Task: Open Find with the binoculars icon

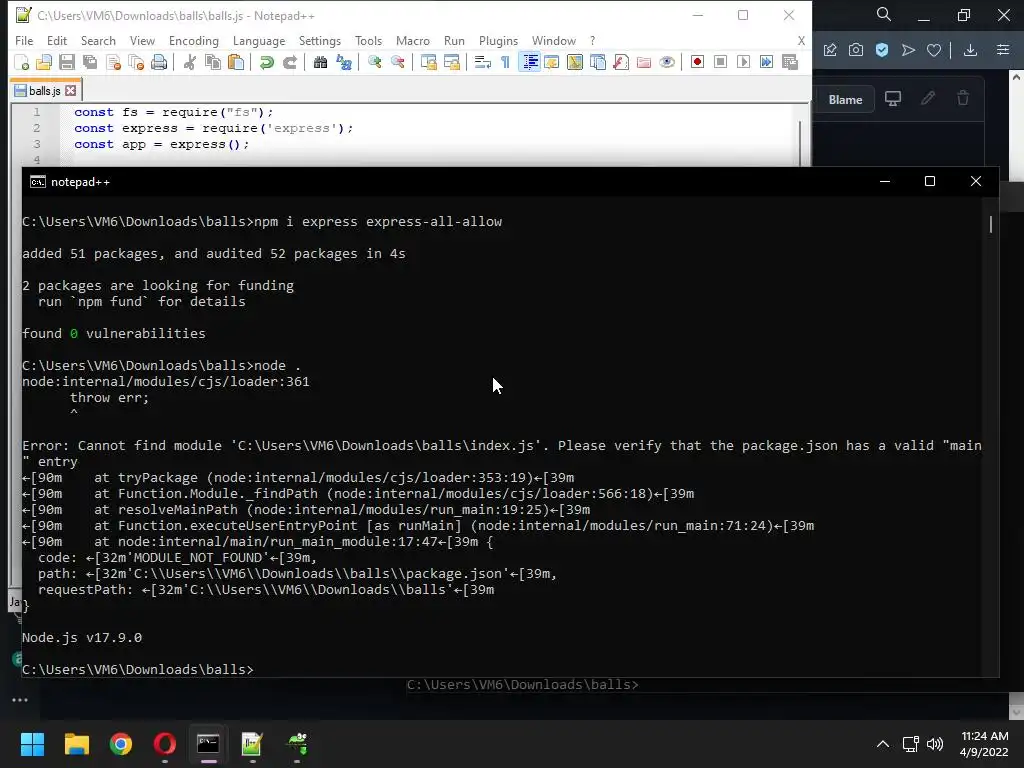Action: click(320, 62)
